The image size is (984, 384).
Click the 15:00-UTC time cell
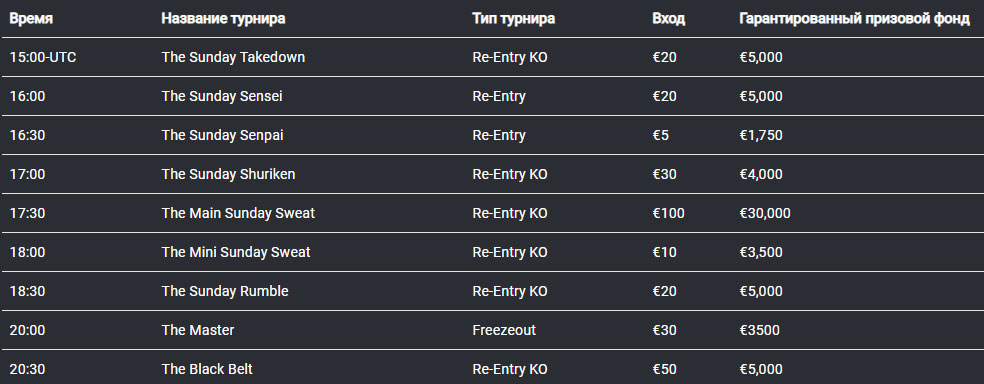click(43, 57)
